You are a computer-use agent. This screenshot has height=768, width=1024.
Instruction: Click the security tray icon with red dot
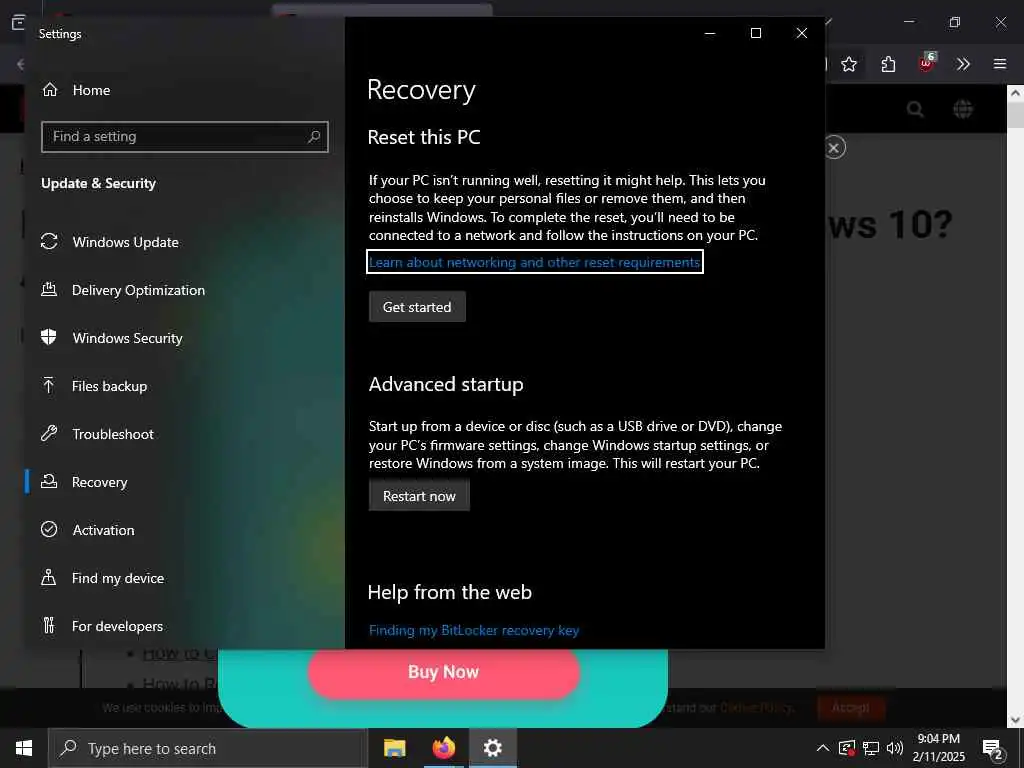pyautogui.click(x=847, y=748)
